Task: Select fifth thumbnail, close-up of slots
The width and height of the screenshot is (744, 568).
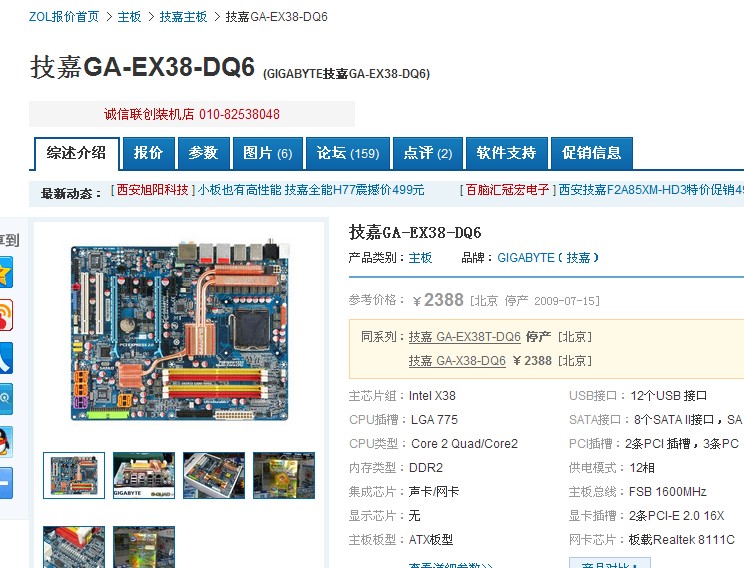Action: pyautogui.click(x=74, y=547)
